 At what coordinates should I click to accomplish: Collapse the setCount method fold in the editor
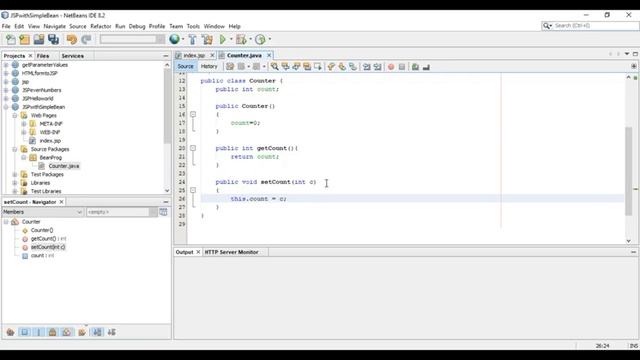click(193, 190)
